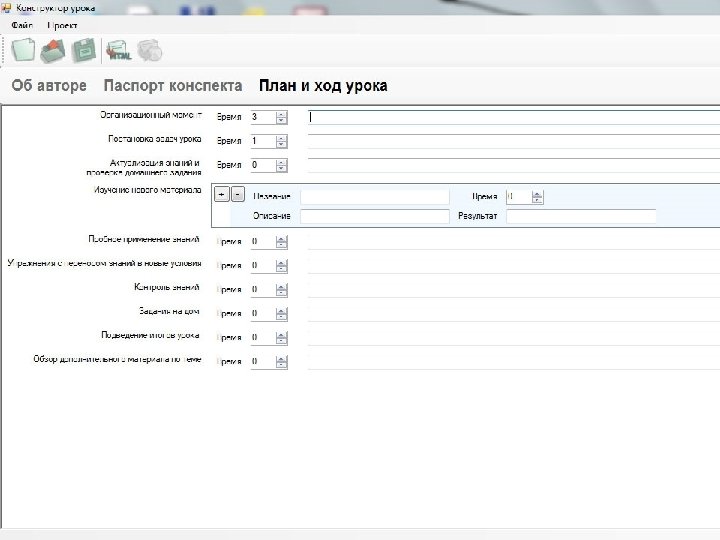Click the app icon in title bar
The width and height of the screenshot is (720, 540).
tap(6, 7)
